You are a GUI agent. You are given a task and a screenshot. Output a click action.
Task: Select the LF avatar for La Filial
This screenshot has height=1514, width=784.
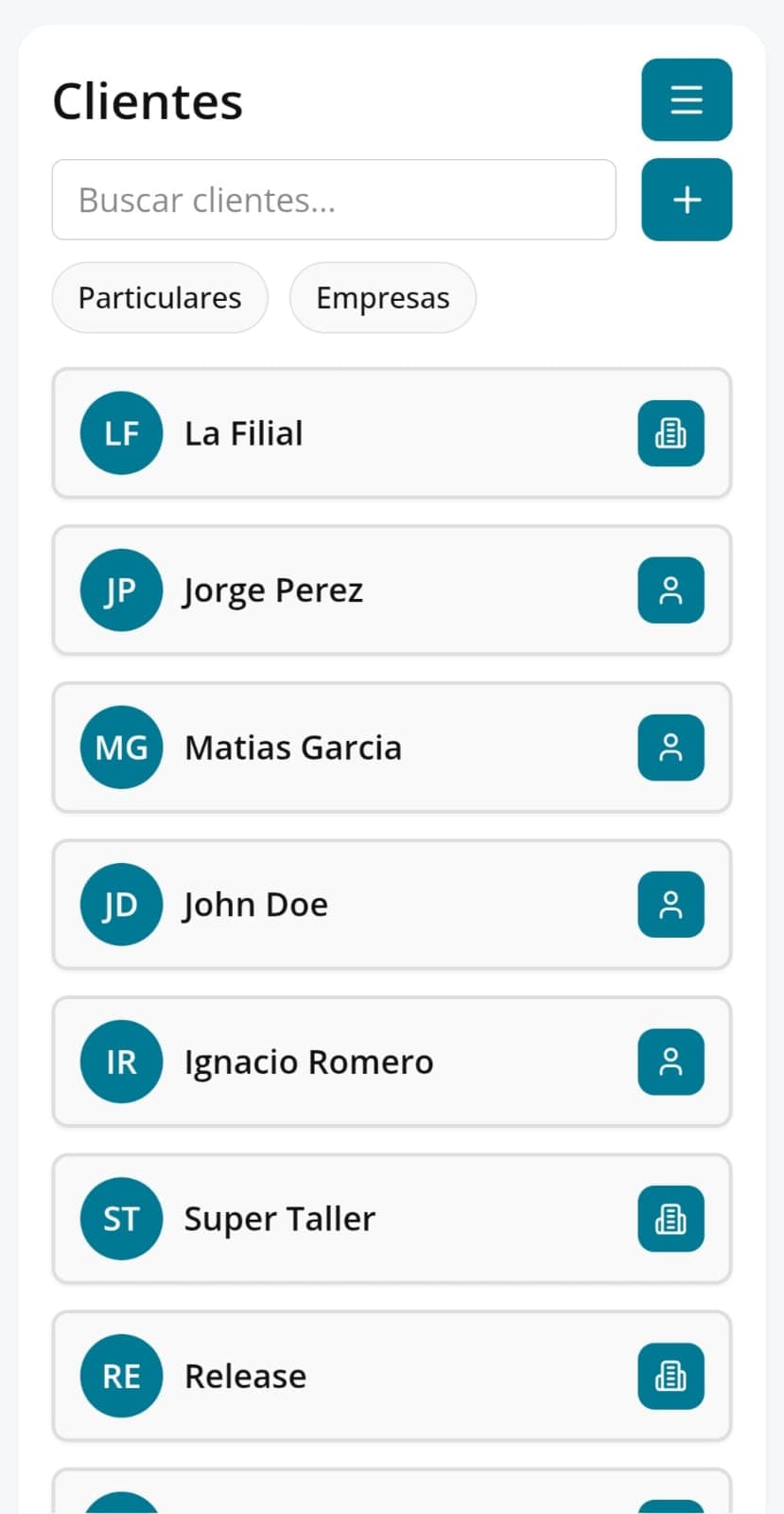point(121,433)
